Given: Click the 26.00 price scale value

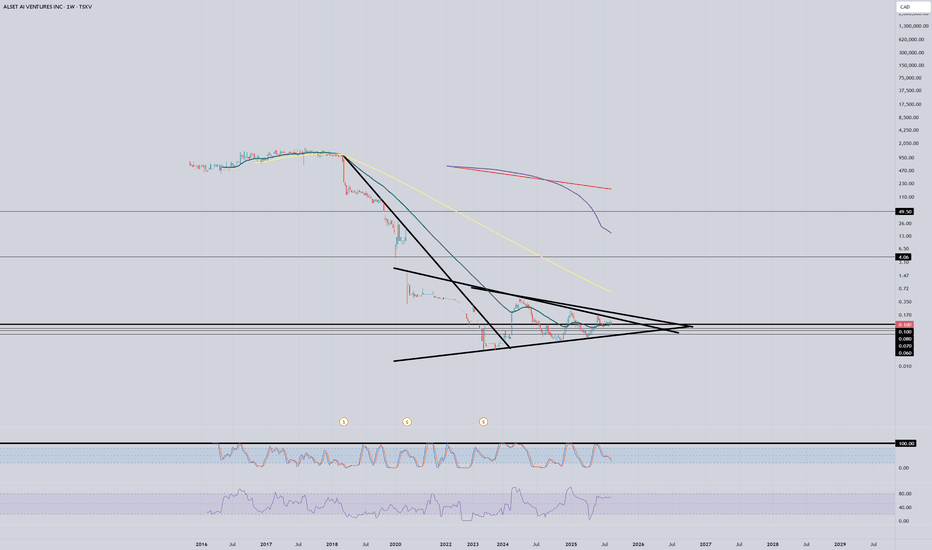Looking at the screenshot, I should click(x=905, y=224).
